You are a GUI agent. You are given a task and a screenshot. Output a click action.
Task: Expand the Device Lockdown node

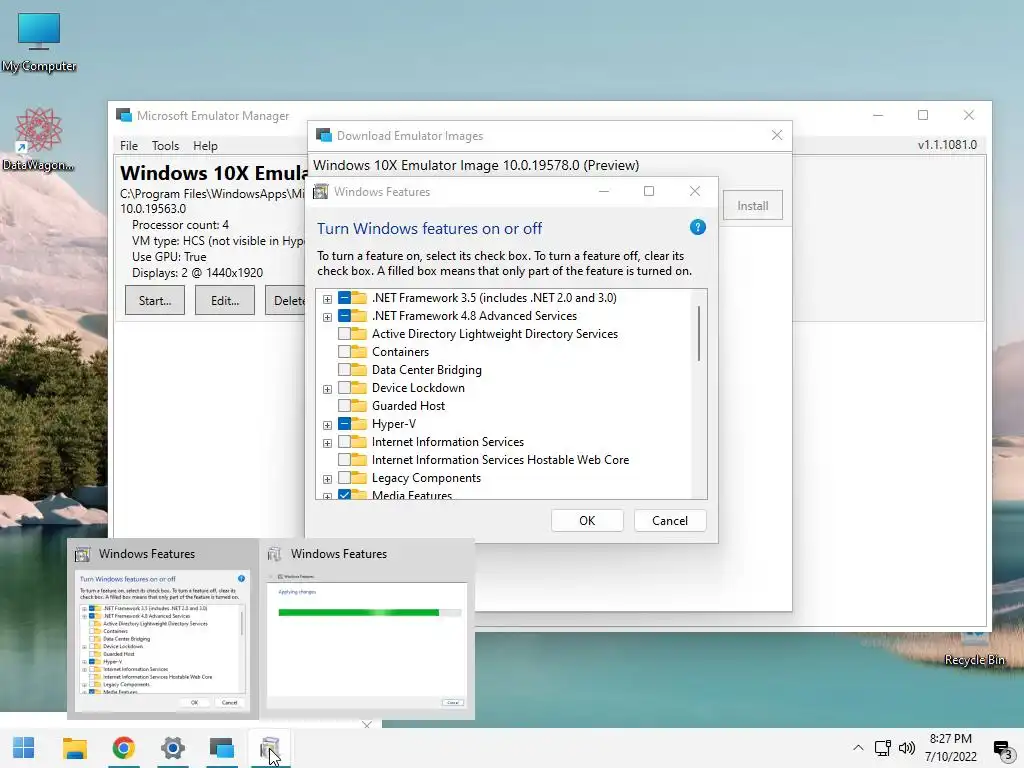click(x=327, y=389)
